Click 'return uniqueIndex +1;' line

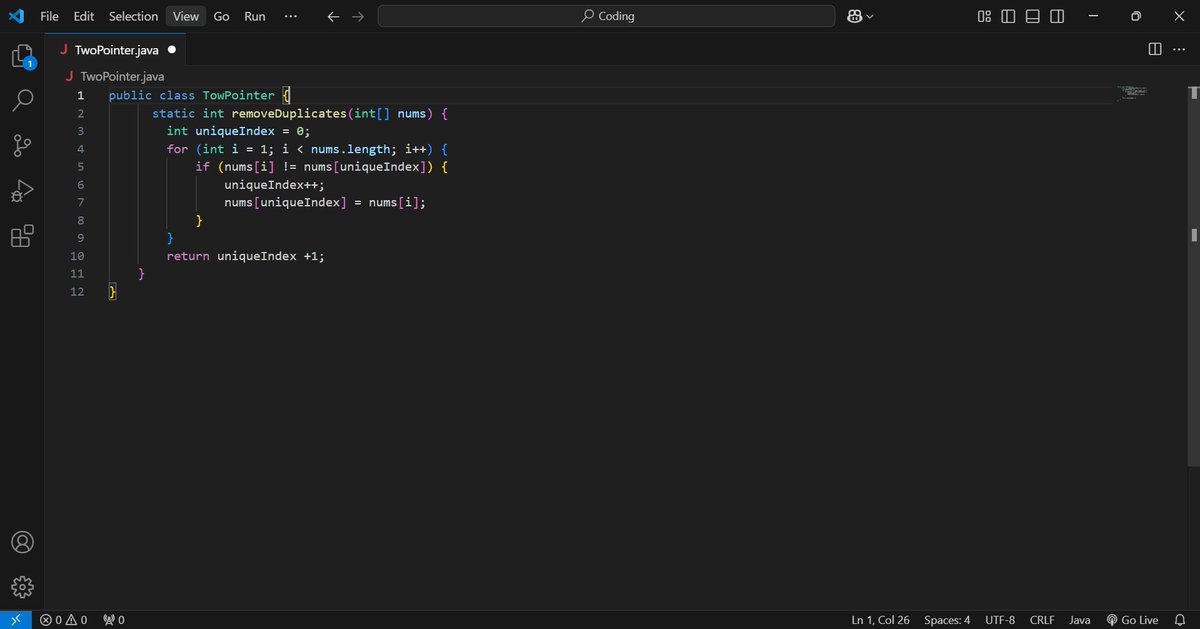pos(246,256)
